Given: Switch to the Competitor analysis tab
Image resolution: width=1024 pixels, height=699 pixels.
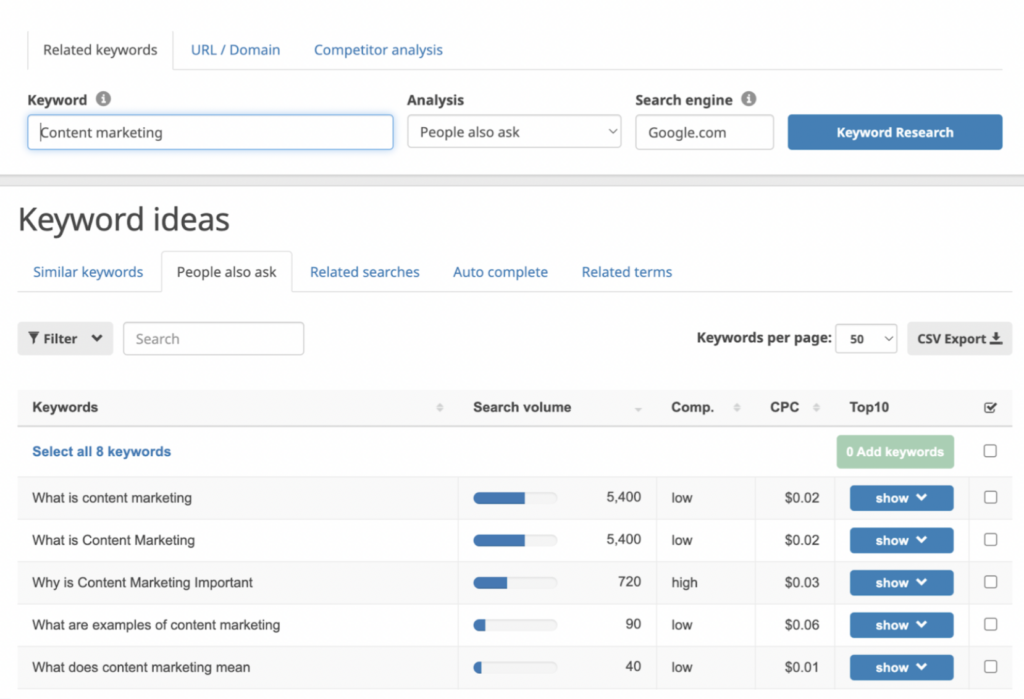Looking at the screenshot, I should [x=378, y=49].
